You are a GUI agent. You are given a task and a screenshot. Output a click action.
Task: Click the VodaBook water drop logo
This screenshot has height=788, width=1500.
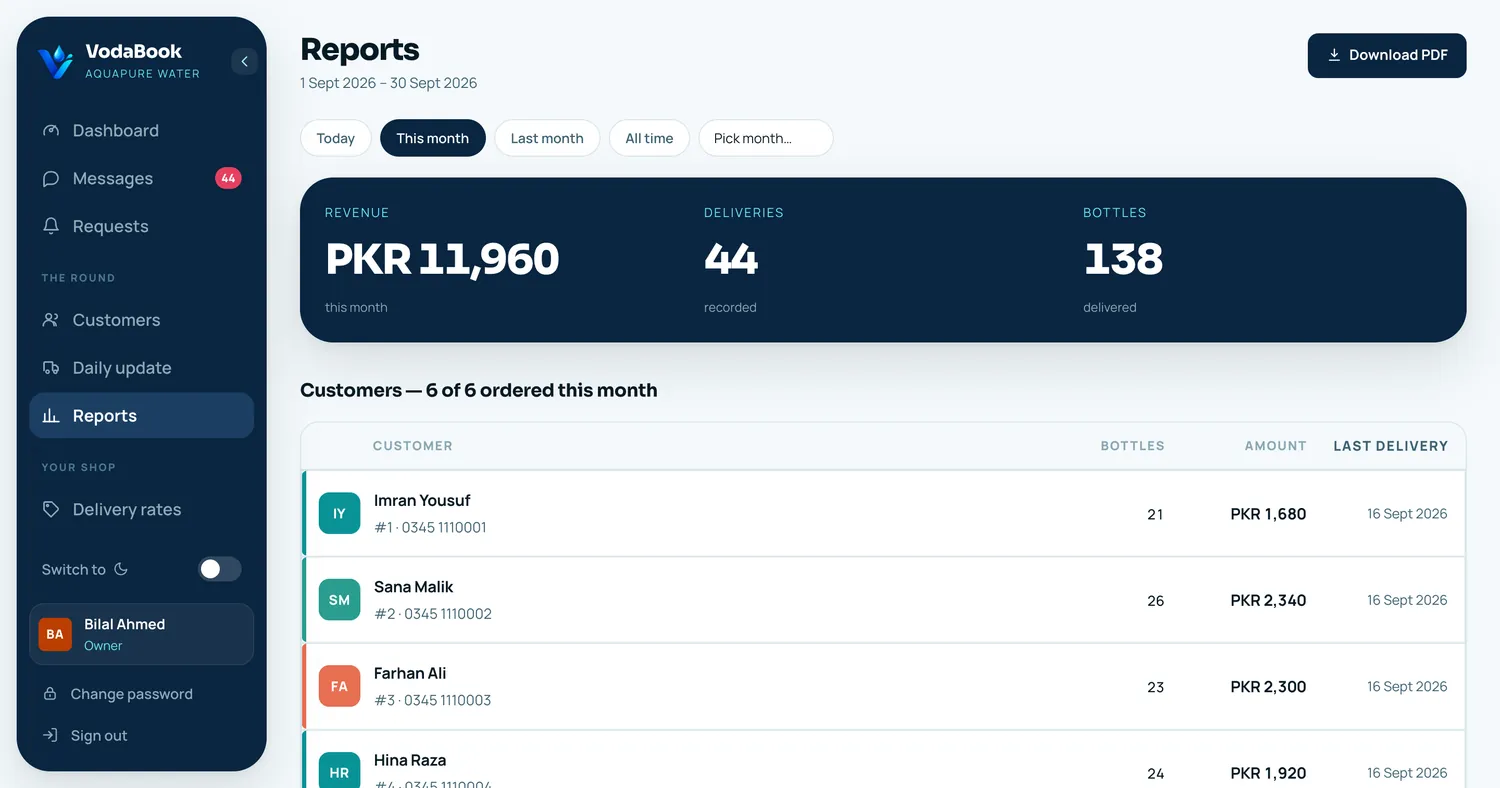click(55, 62)
